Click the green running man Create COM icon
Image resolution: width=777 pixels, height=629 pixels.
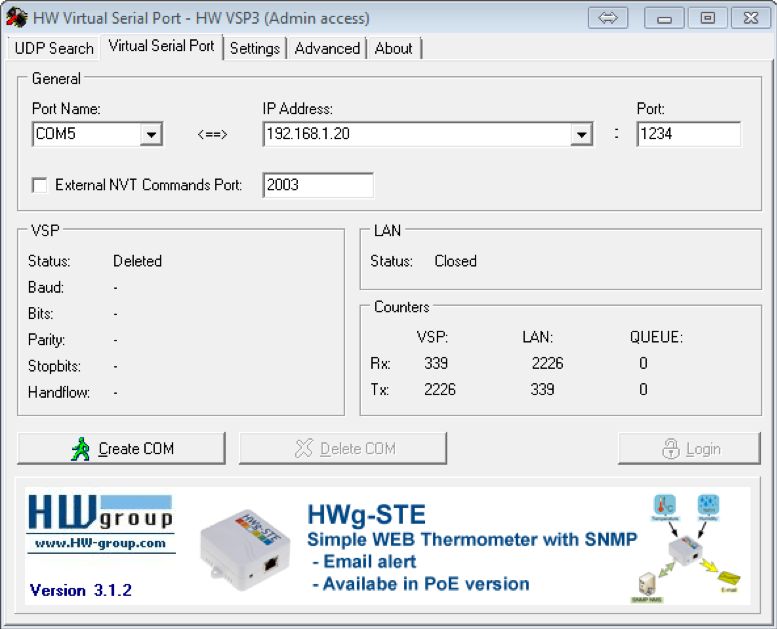click(80, 449)
